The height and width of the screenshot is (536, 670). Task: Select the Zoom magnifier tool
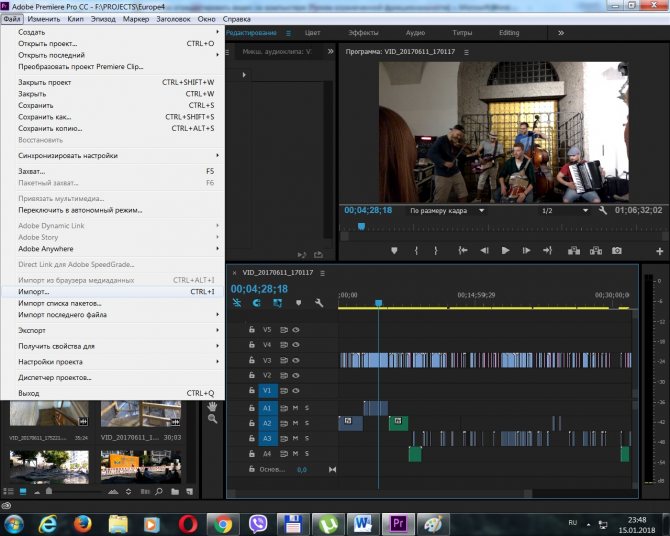pos(212,419)
